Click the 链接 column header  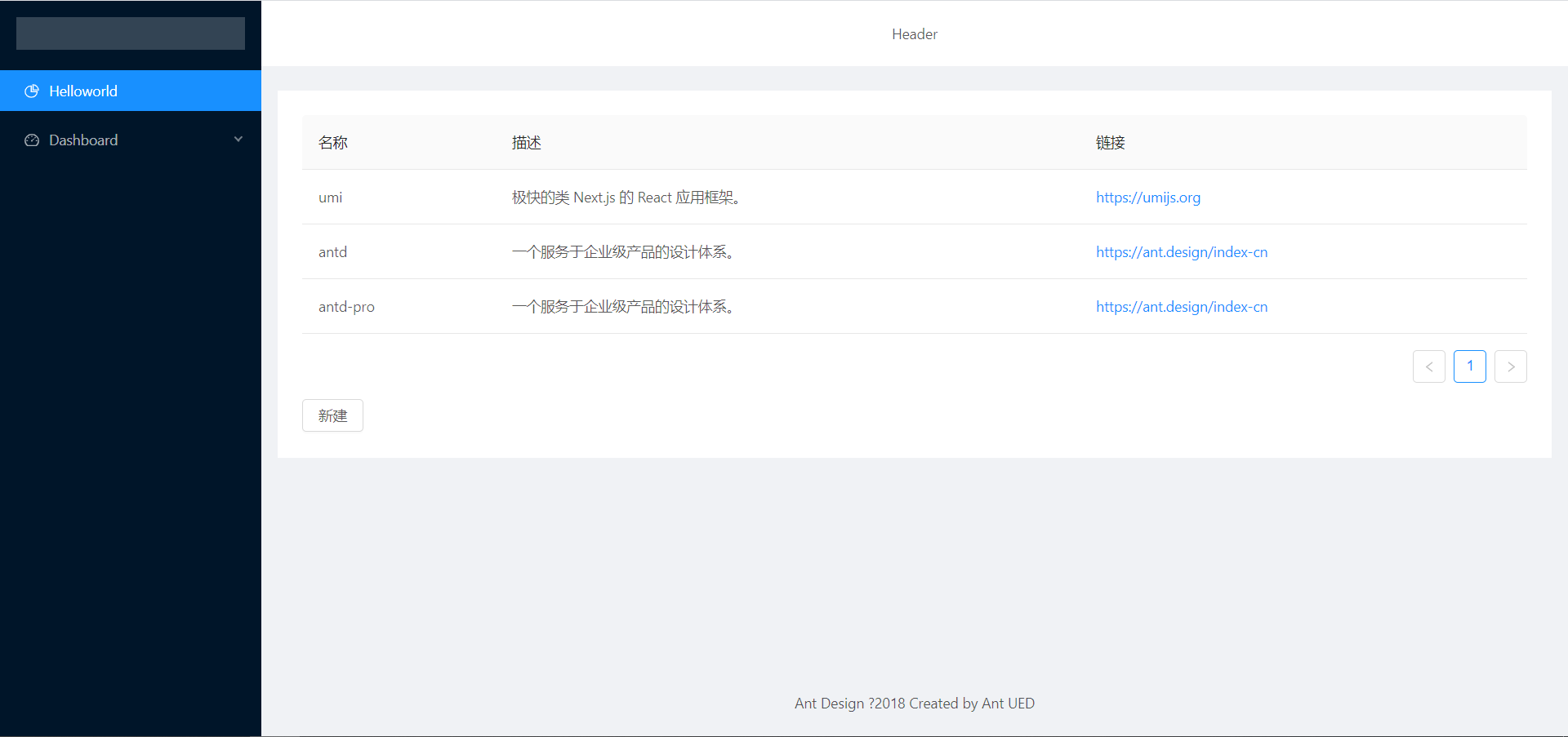click(1111, 142)
